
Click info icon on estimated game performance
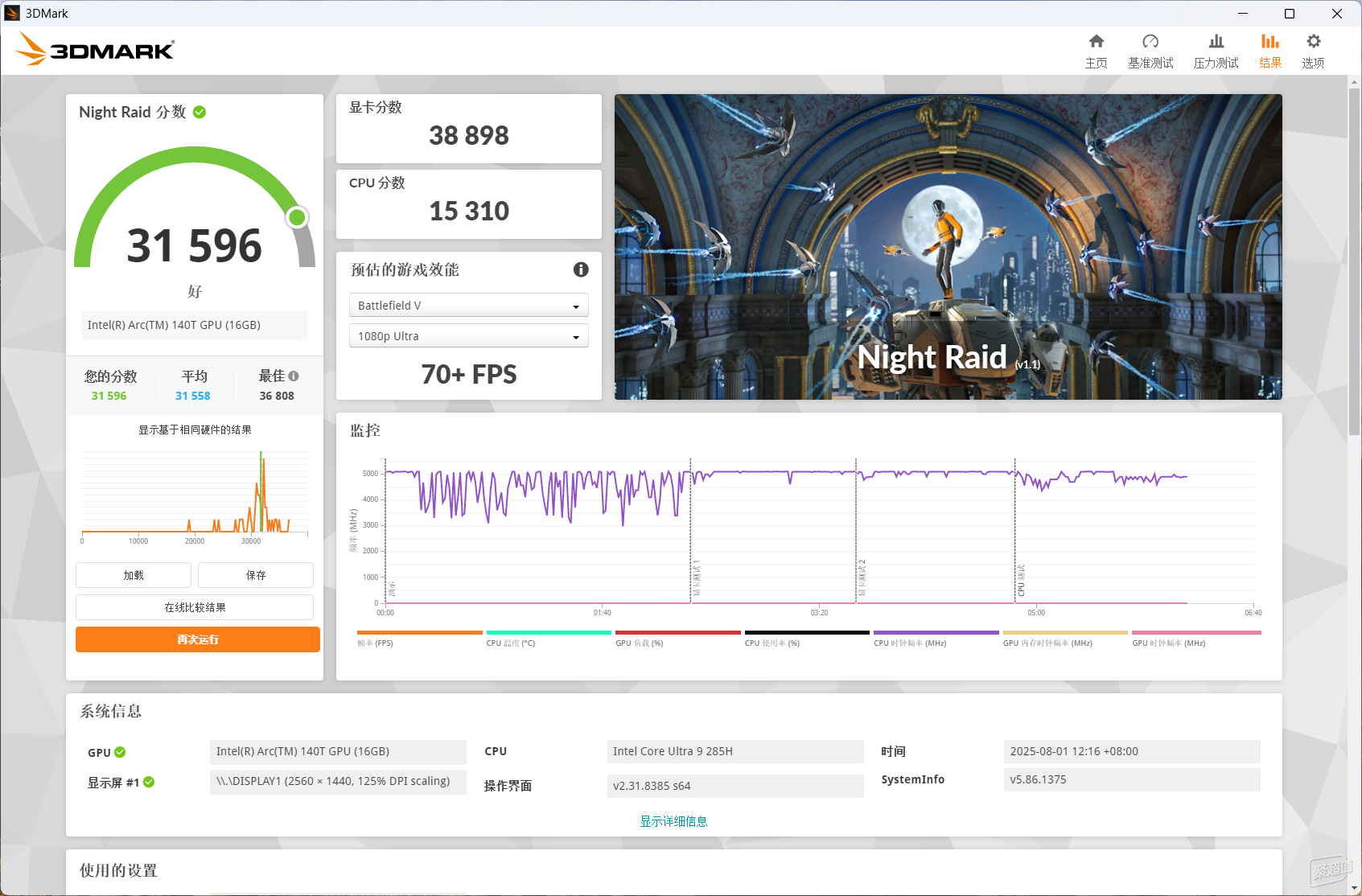click(581, 269)
